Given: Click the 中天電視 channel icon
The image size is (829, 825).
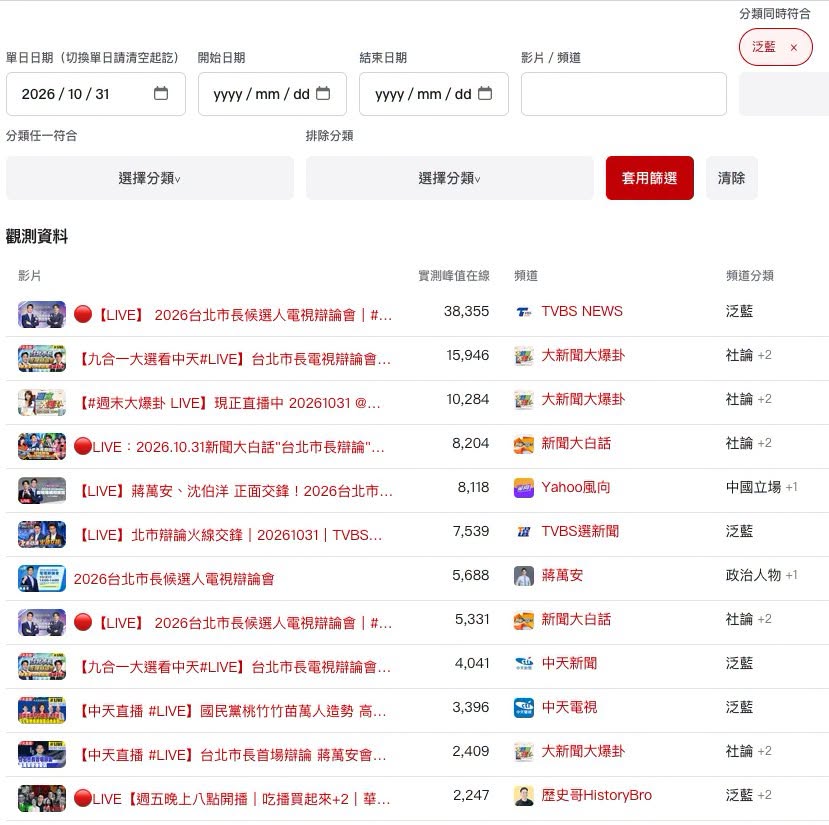Looking at the screenshot, I should (523, 708).
